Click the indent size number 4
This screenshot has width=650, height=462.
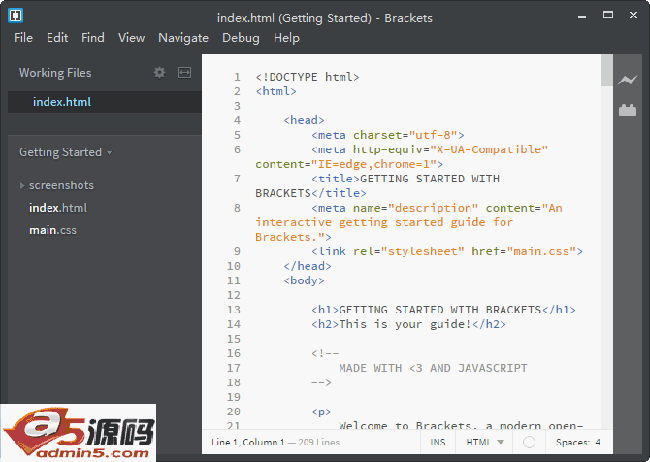point(598,441)
